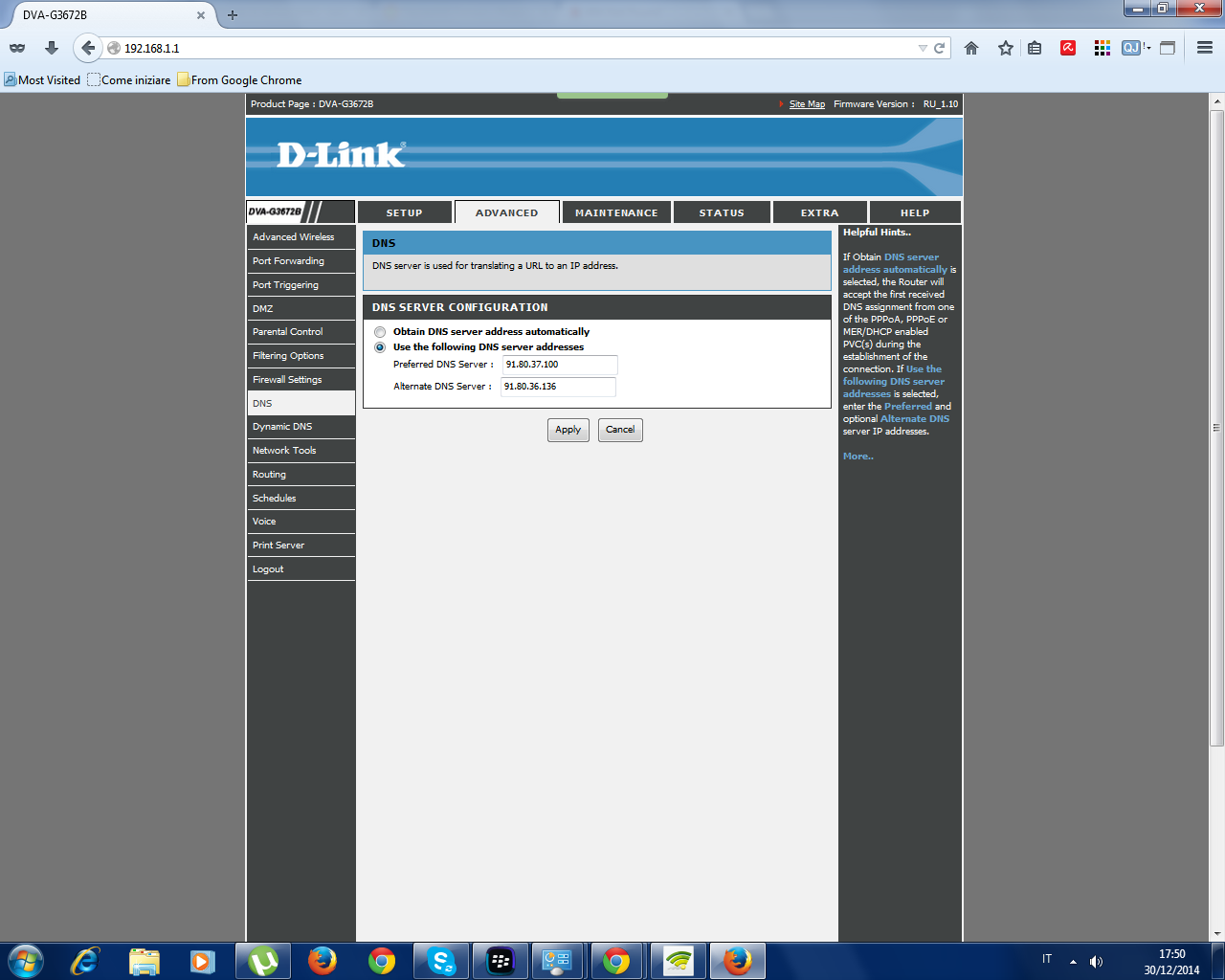Open the From Google Chrome bookmarks folder

(239, 80)
